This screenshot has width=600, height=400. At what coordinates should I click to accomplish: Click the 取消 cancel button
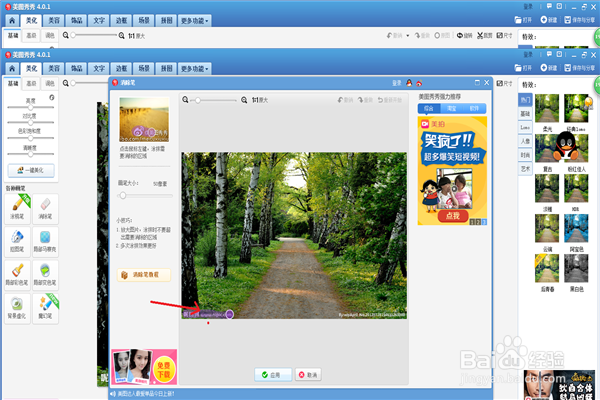click(x=308, y=375)
